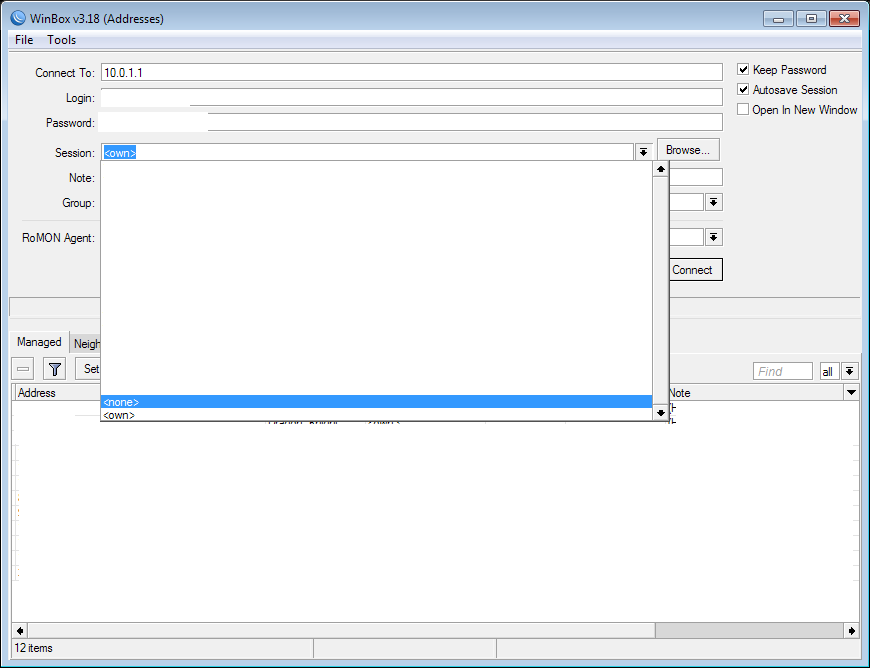
Task: Click the Browse... button
Action: pos(688,150)
